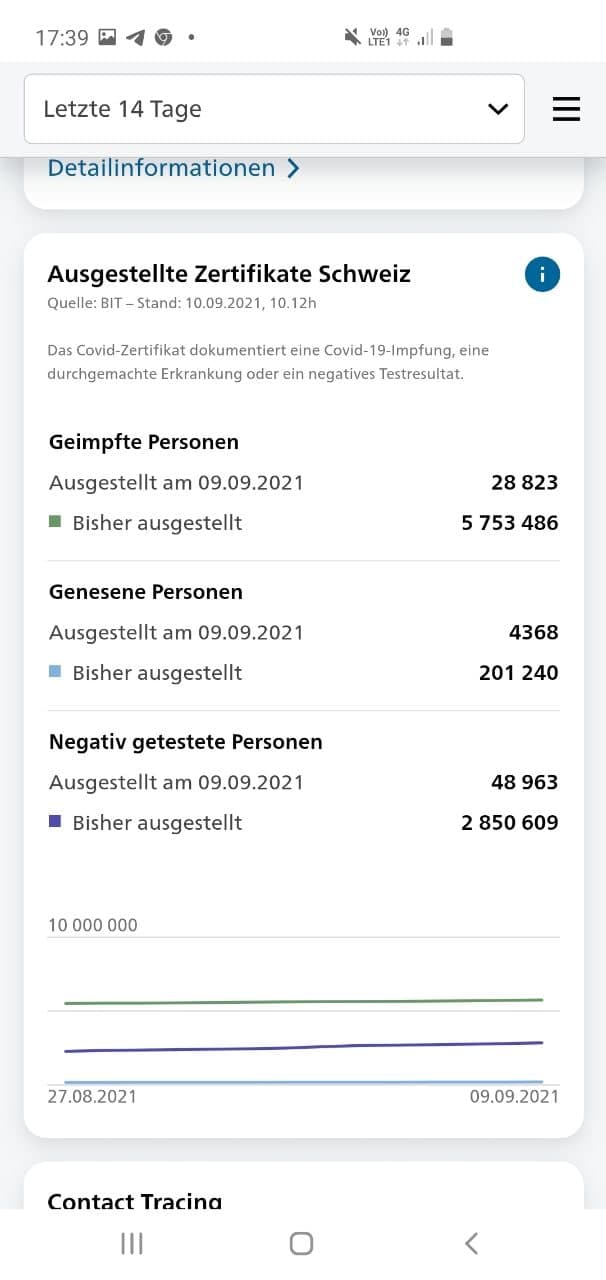Click the purple Negativ getestete legend square
Image resolution: width=606 pixels, height=1280 pixels.
tap(55, 821)
